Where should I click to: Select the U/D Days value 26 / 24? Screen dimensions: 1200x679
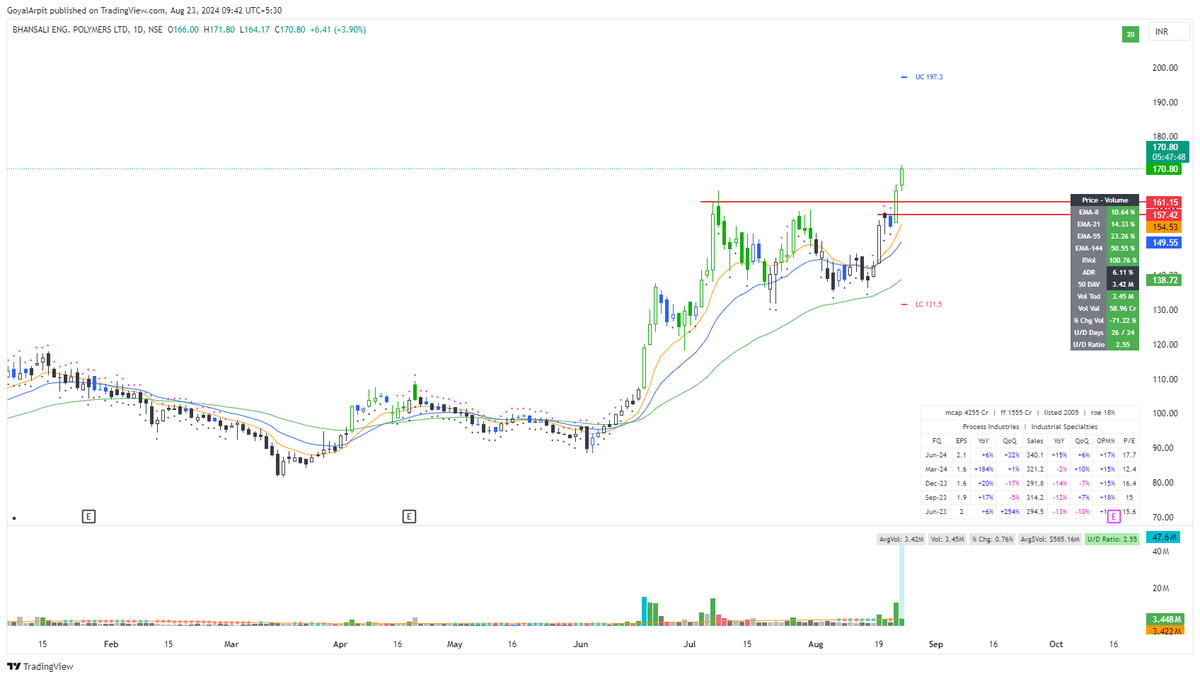pos(1123,332)
